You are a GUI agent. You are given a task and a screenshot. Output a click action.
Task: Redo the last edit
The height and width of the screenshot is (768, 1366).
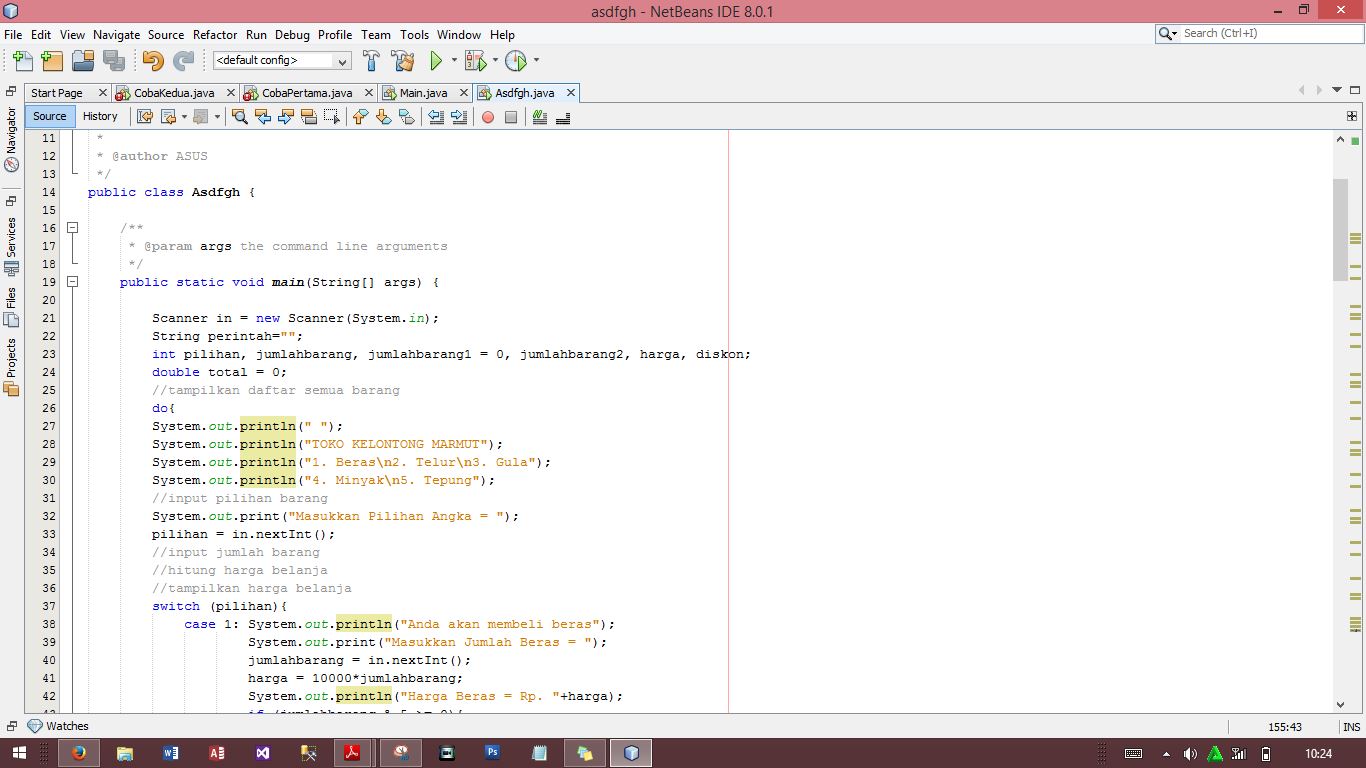tap(185, 61)
